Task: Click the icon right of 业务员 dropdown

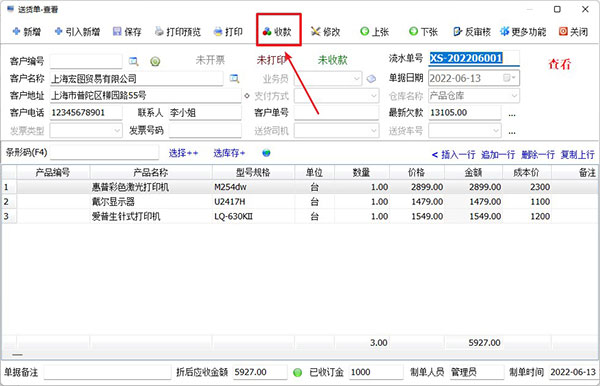Action: click(371, 79)
